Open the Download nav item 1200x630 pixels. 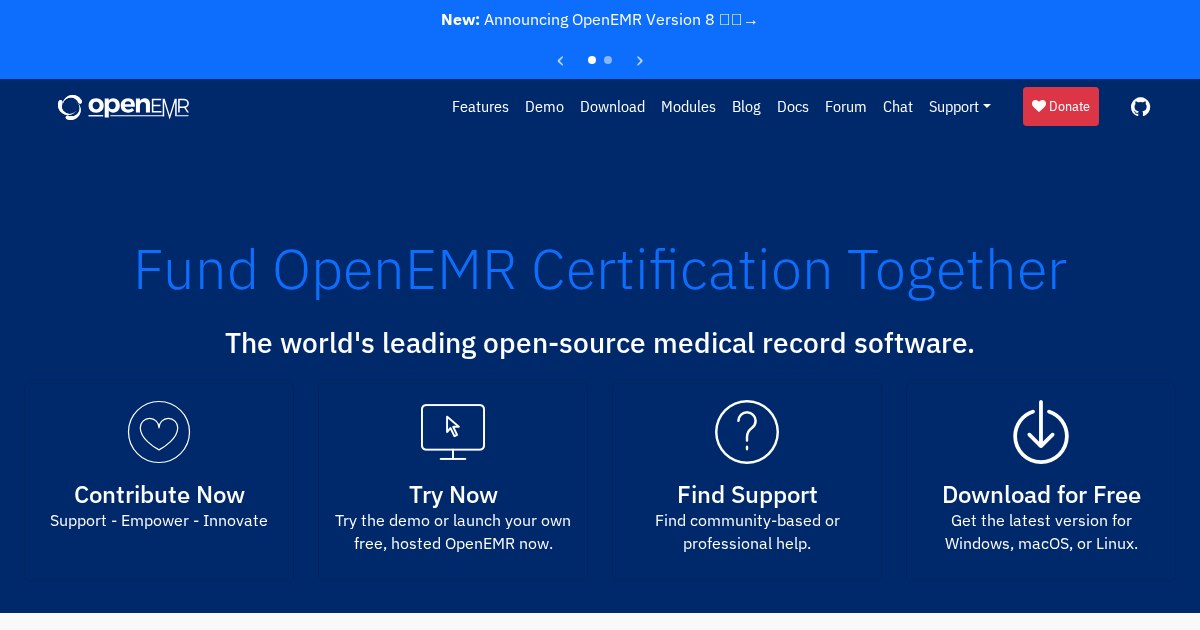(x=612, y=107)
